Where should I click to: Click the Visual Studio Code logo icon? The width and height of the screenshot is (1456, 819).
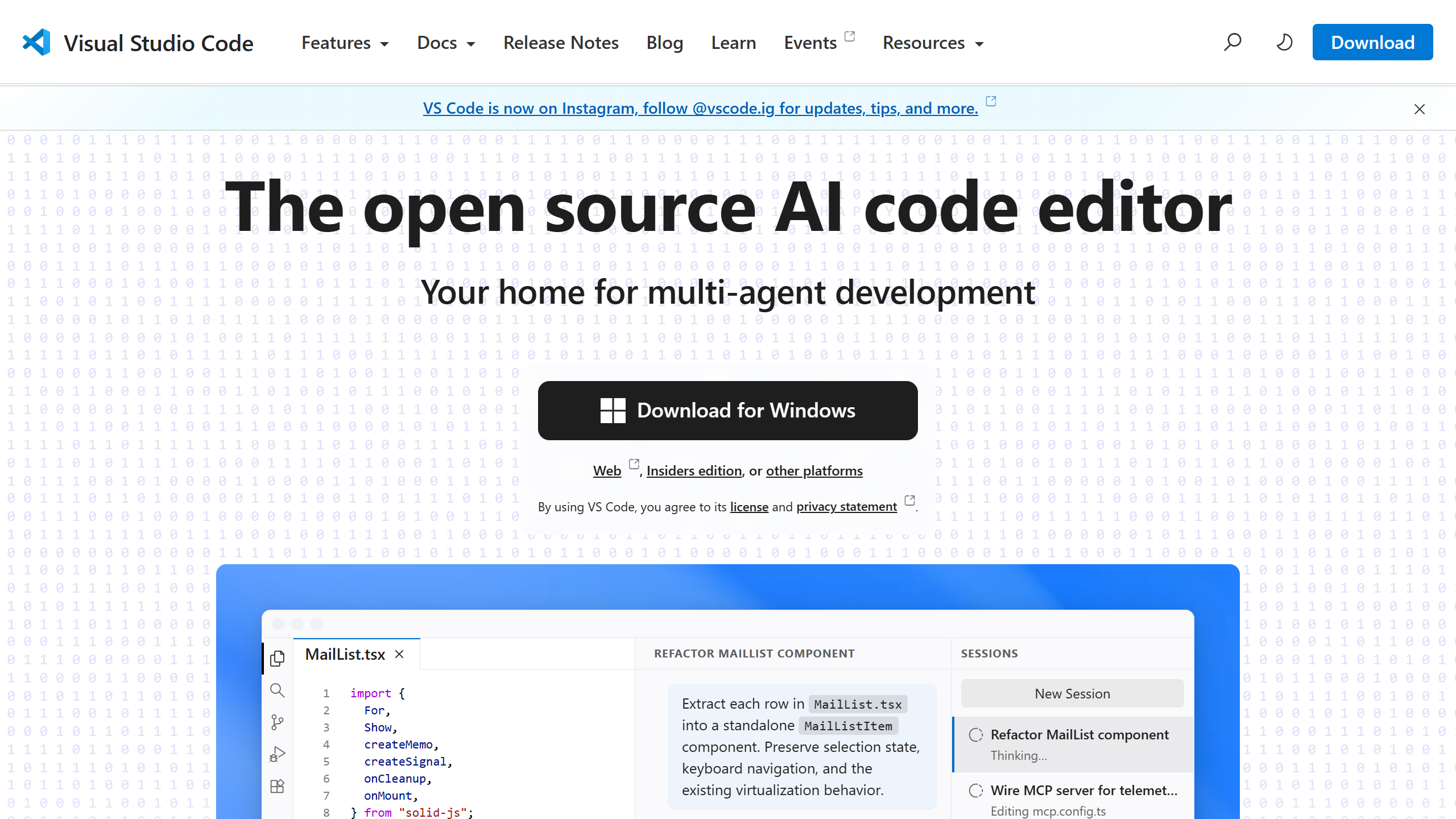pyautogui.click(x=36, y=42)
